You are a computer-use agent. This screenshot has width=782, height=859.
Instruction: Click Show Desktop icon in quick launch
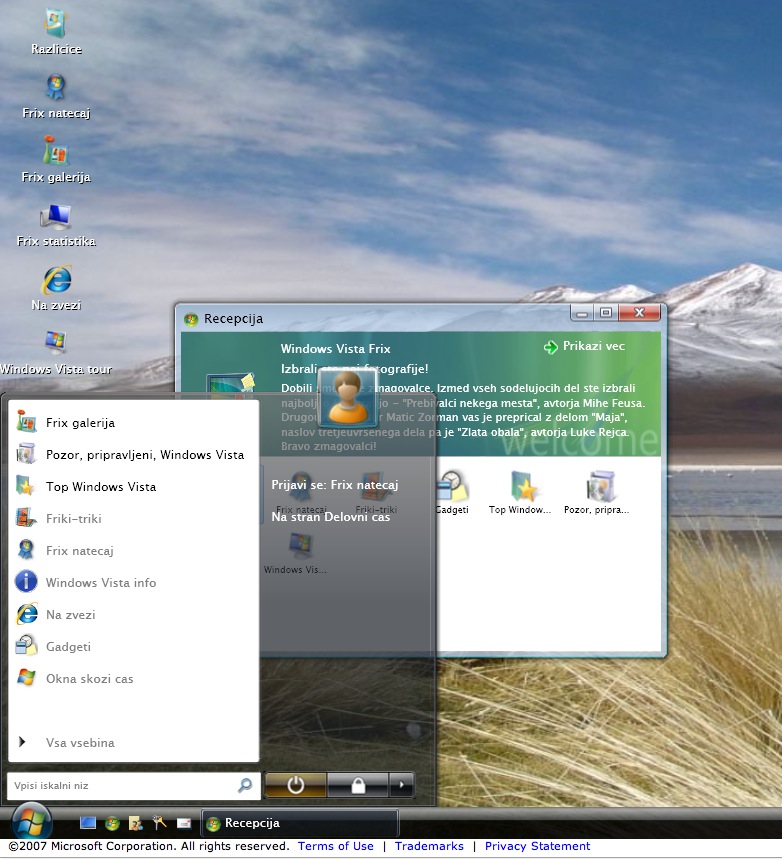pos(88,823)
